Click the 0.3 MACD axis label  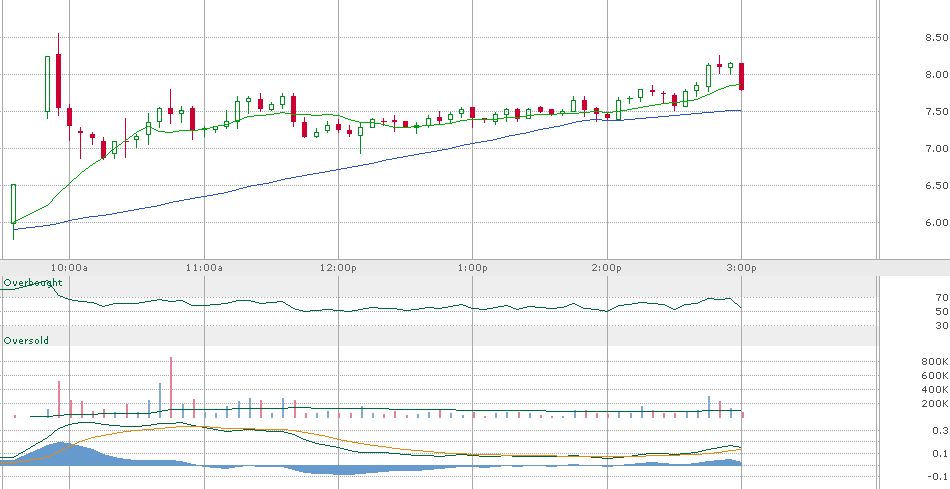(940, 431)
